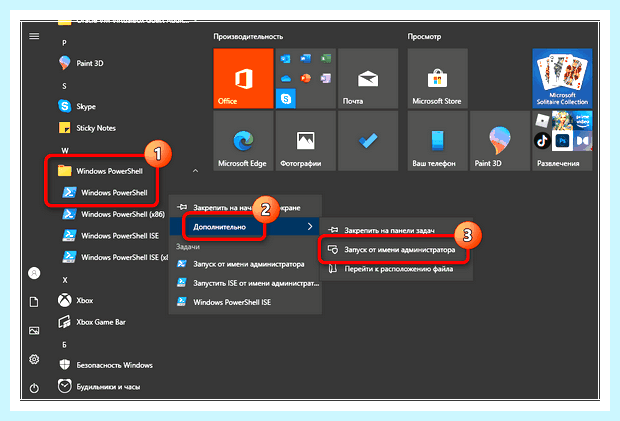
Task: Expand the Дополнительно submenu
Action: pos(244,227)
